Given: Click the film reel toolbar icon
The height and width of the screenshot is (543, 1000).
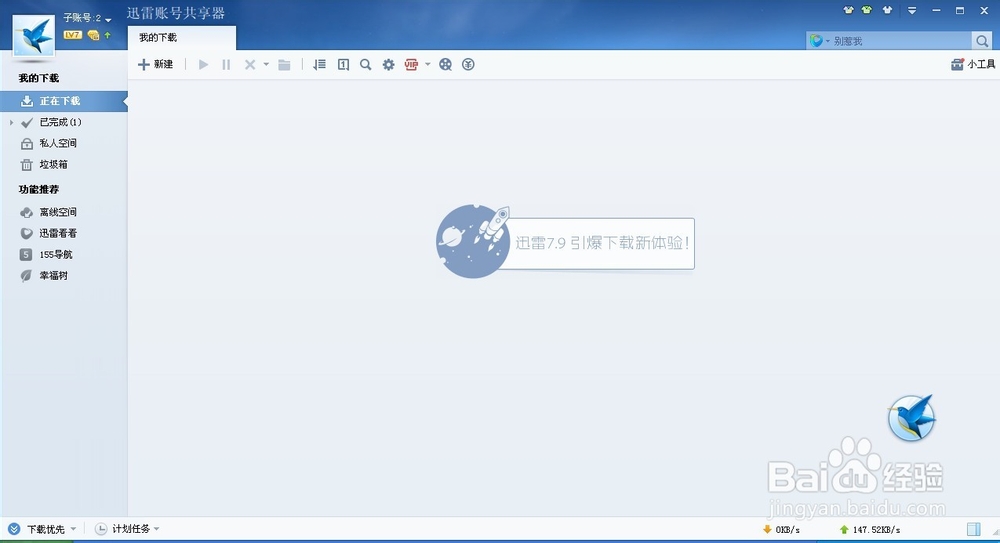Looking at the screenshot, I should pos(445,64).
